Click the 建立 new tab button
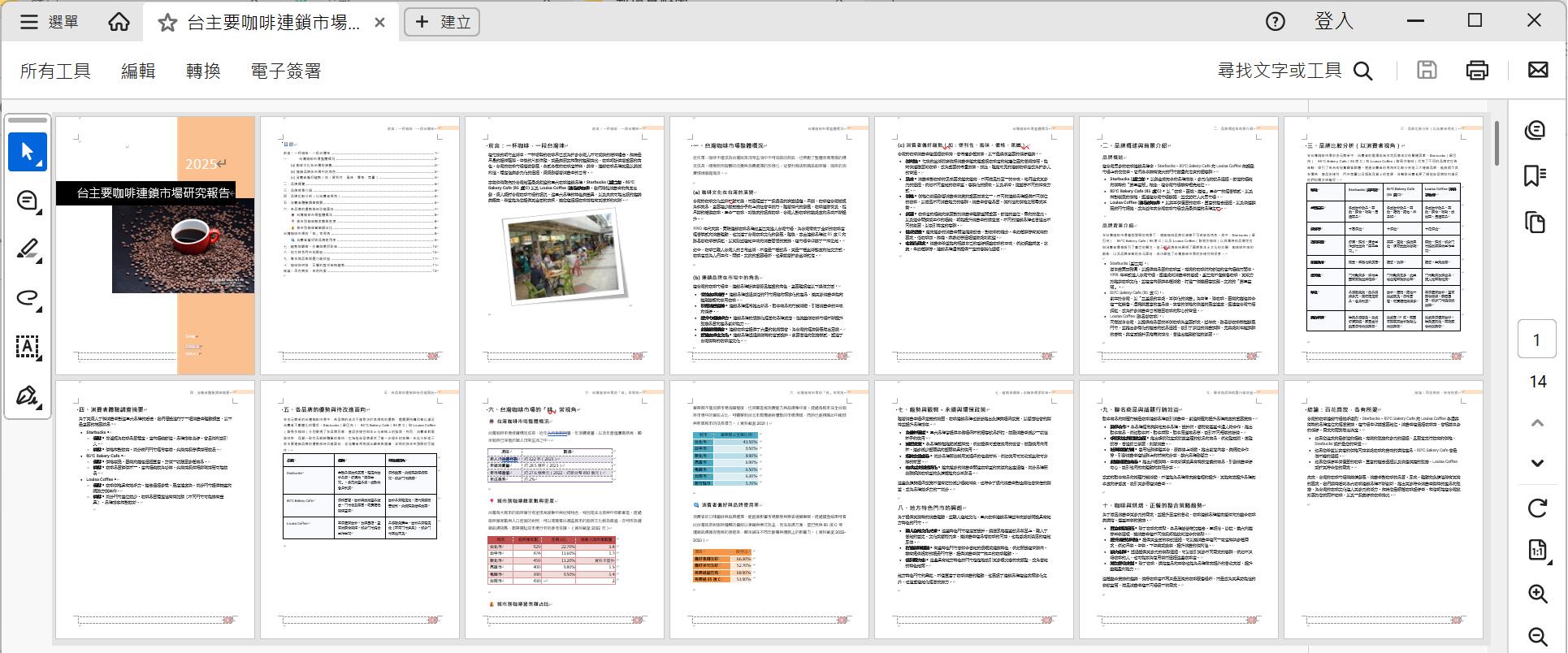Screen dimensions: 1568x653 pyautogui.click(x=443, y=22)
